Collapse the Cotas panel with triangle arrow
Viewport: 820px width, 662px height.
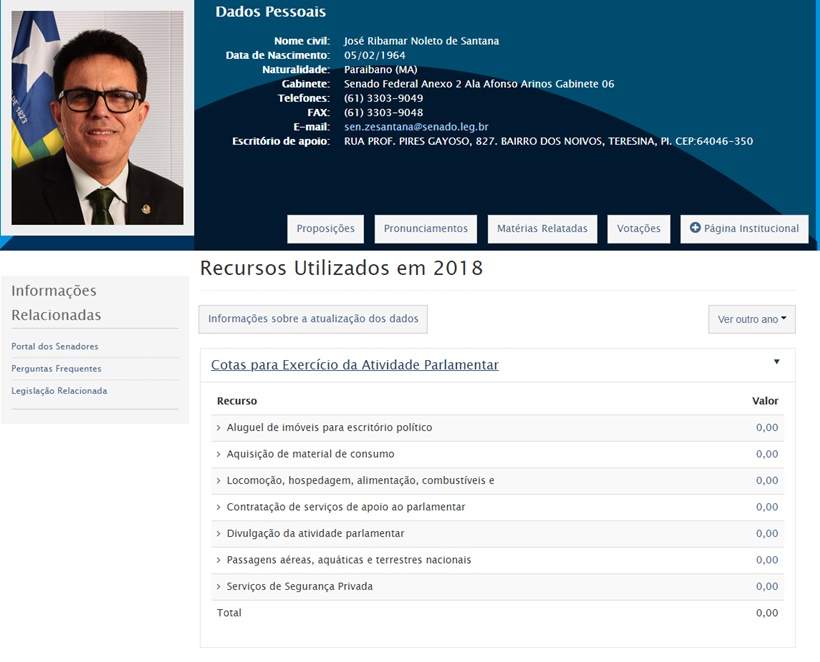click(x=777, y=362)
